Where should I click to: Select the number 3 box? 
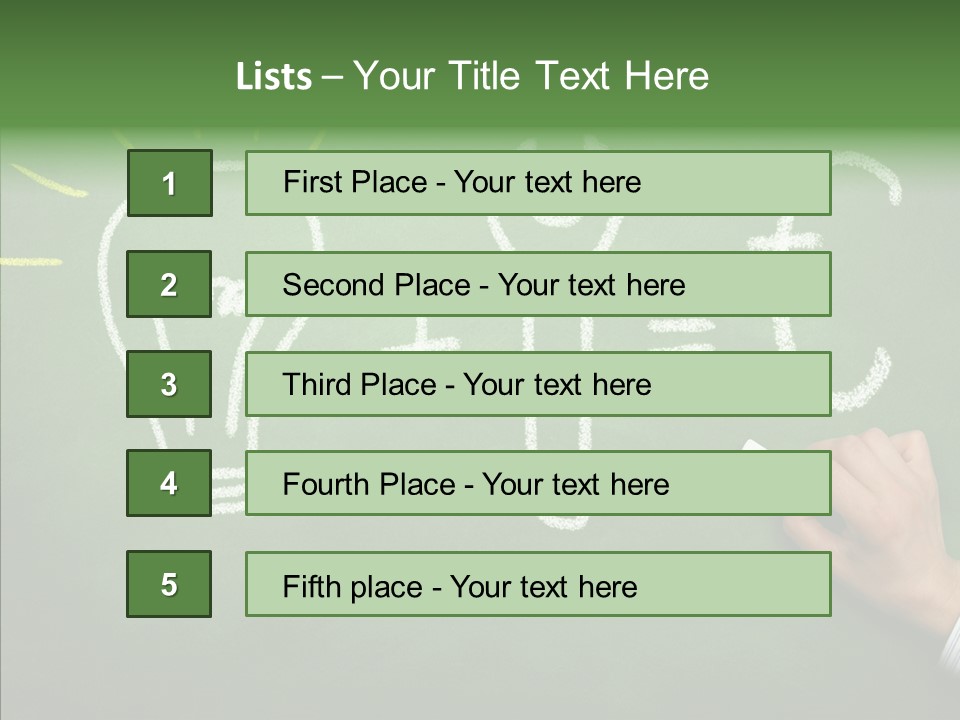coord(169,384)
